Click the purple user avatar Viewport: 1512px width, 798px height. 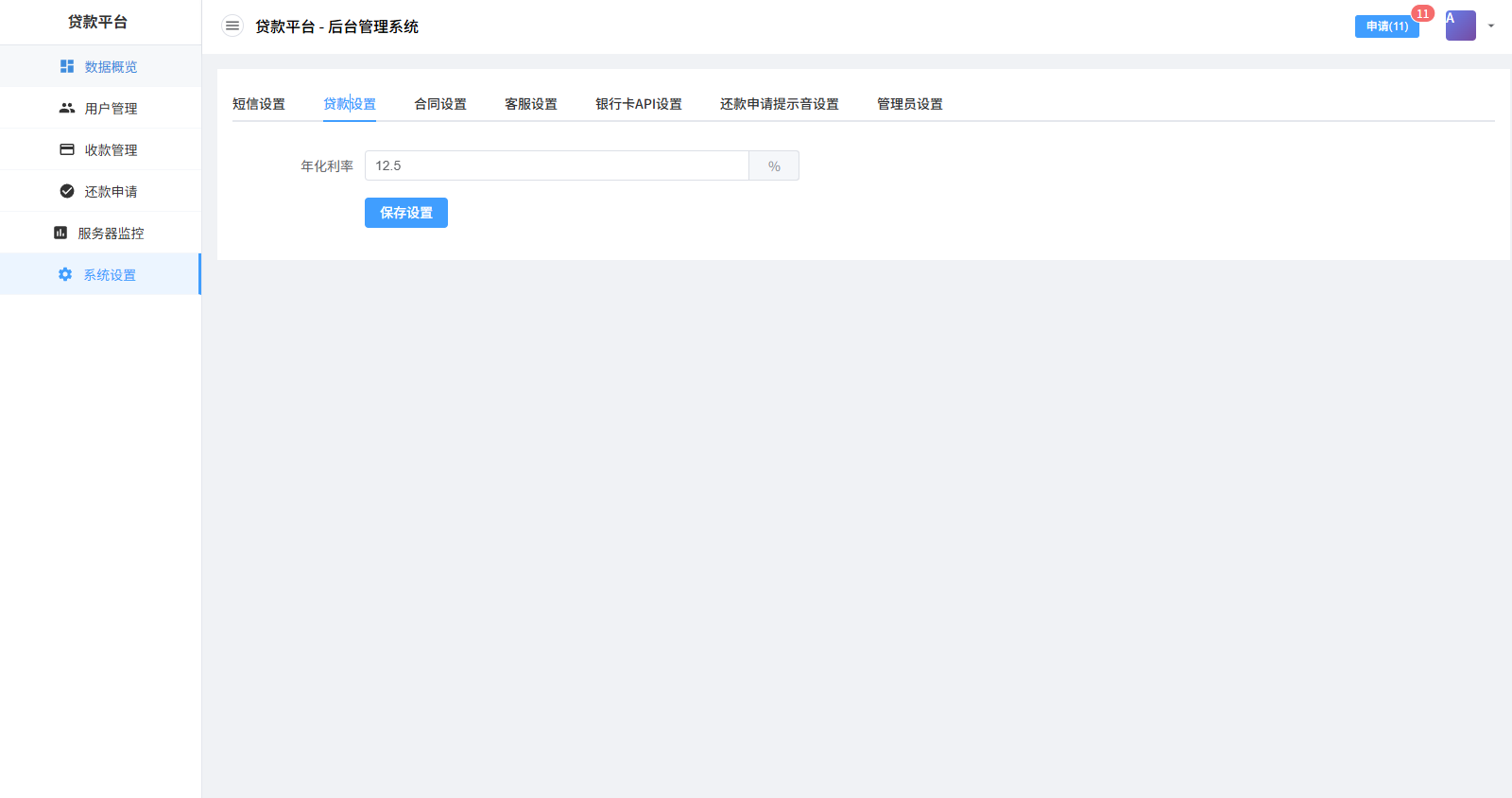1460,26
